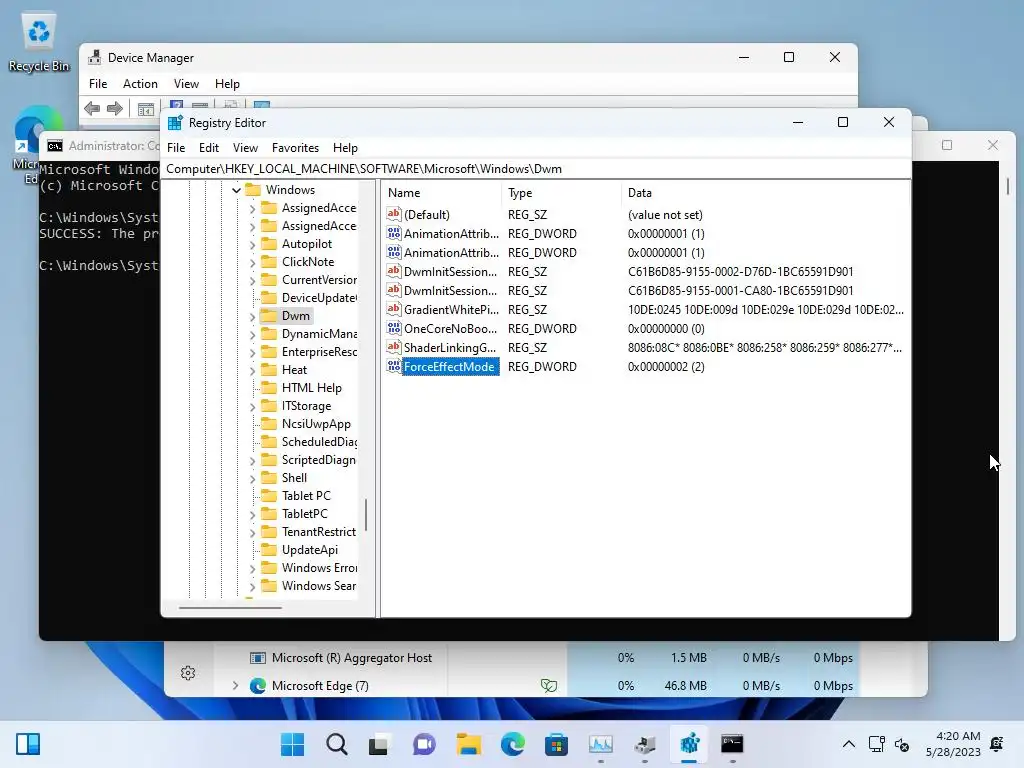This screenshot has width=1024, height=768.
Task: Click the tree pane vertical scrollbar
Action: (366, 515)
